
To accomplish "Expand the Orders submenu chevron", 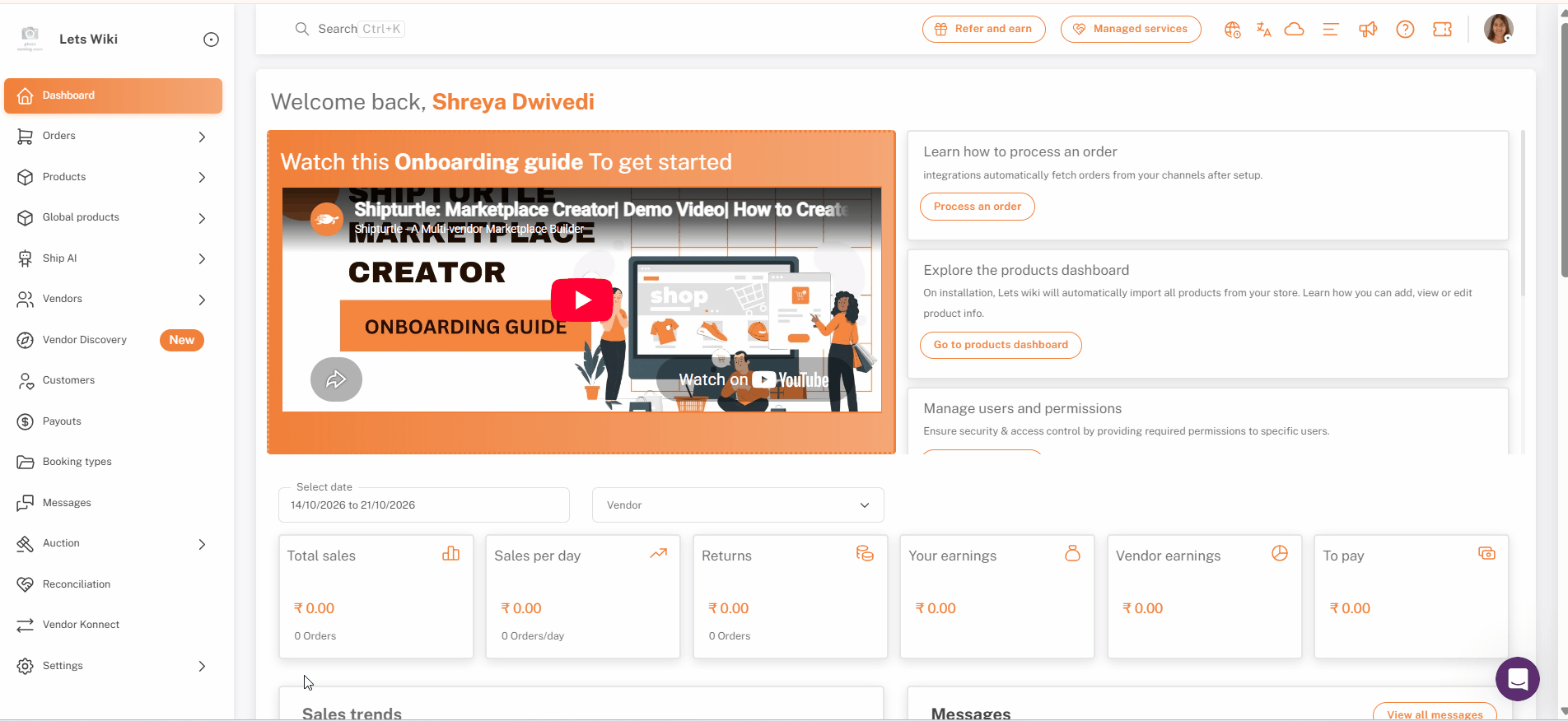I will (202, 137).
